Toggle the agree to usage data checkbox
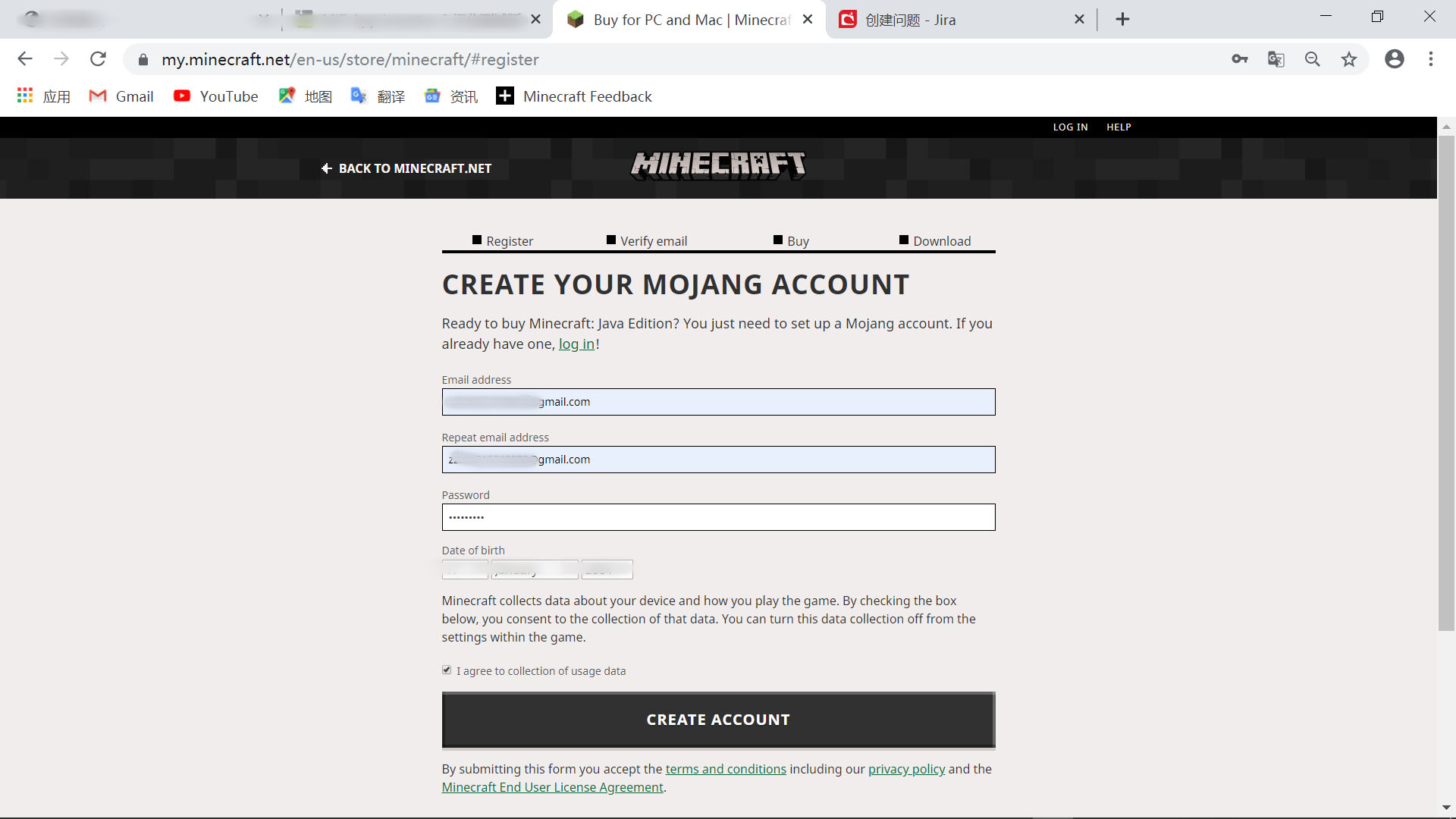 tap(447, 670)
